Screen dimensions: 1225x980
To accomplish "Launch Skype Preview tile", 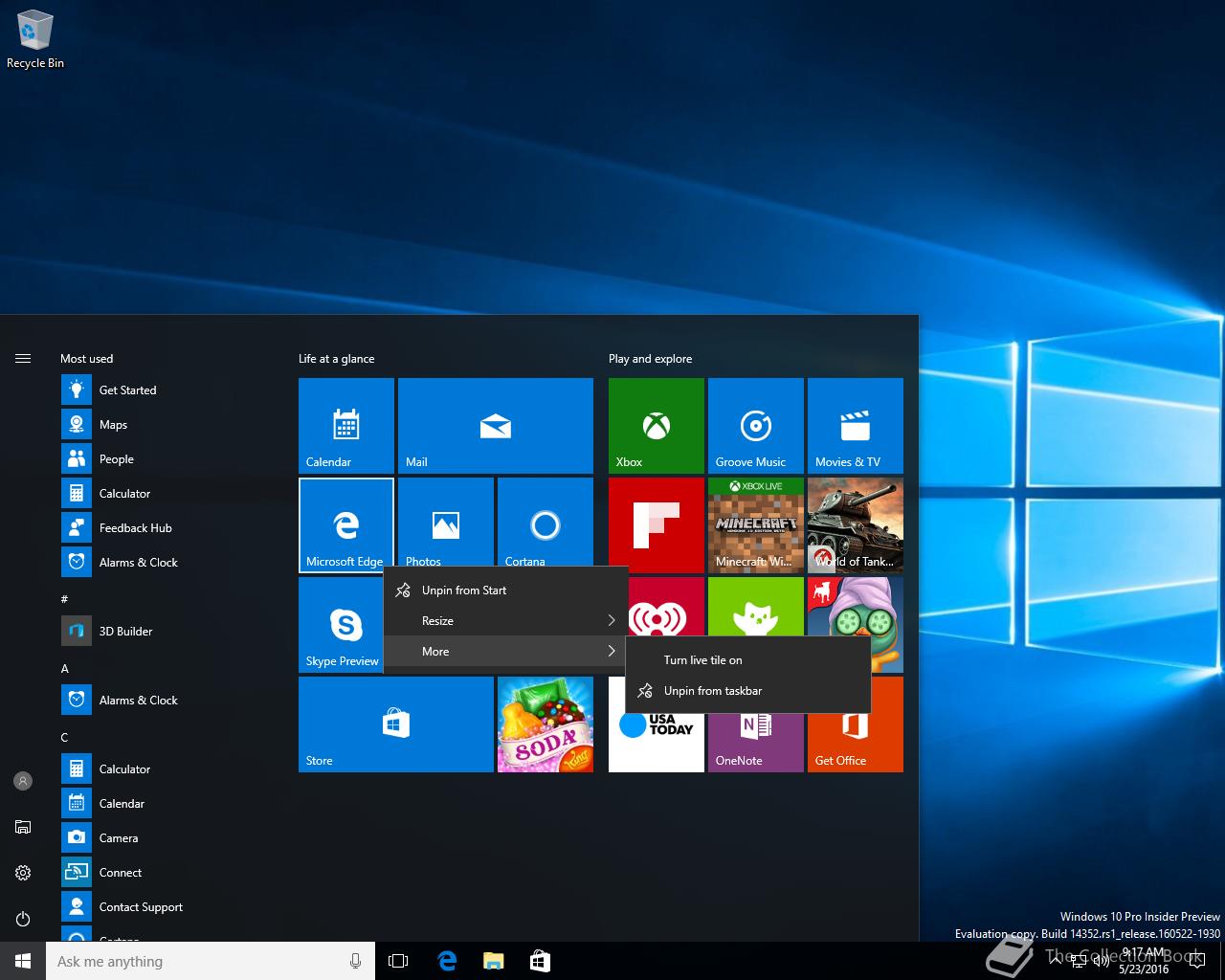I will click(x=341, y=625).
